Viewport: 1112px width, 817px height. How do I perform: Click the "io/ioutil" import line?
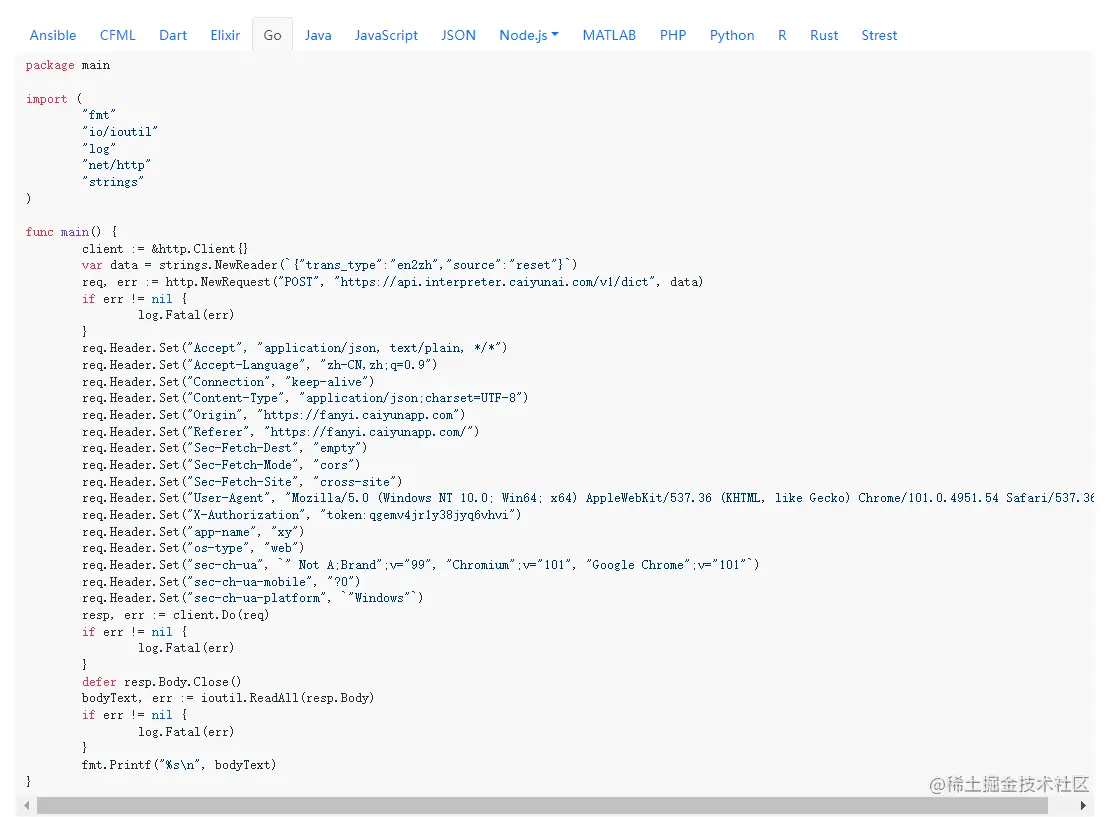point(119,132)
